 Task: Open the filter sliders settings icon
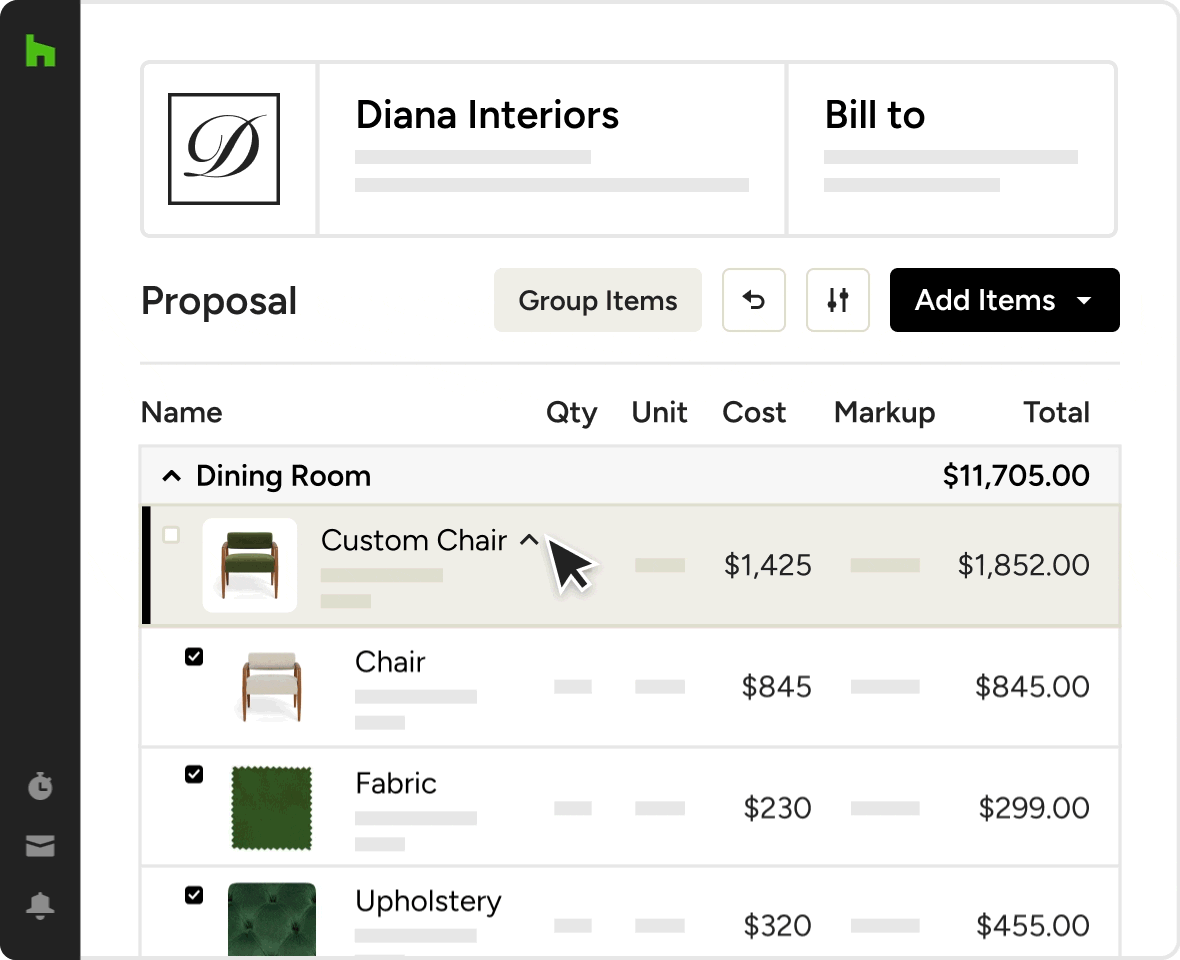[838, 300]
